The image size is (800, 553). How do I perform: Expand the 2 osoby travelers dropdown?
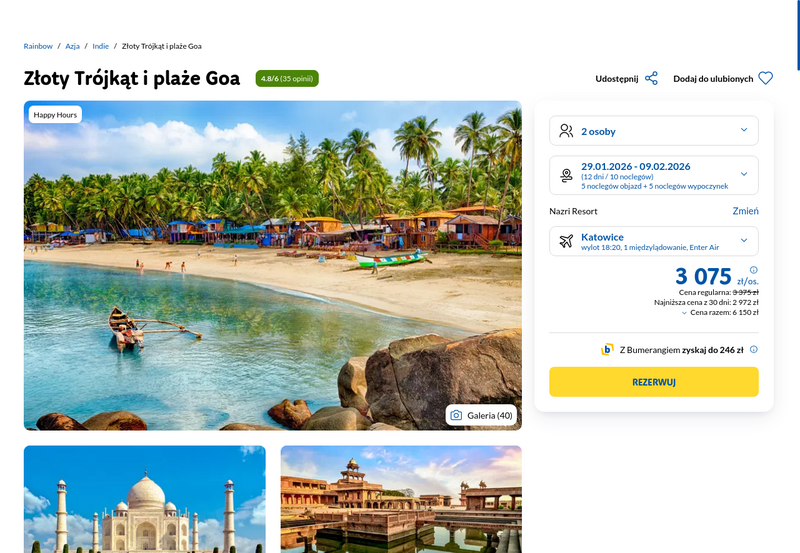654,131
